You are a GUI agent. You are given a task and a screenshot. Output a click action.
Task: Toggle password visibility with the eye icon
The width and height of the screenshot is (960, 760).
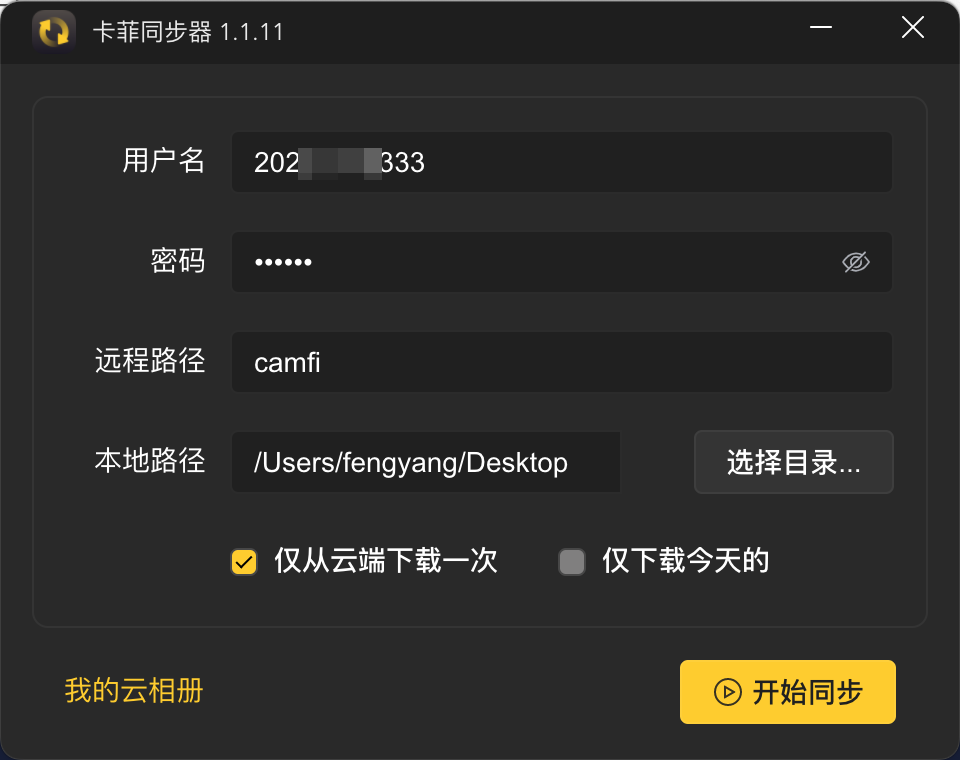click(x=855, y=262)
